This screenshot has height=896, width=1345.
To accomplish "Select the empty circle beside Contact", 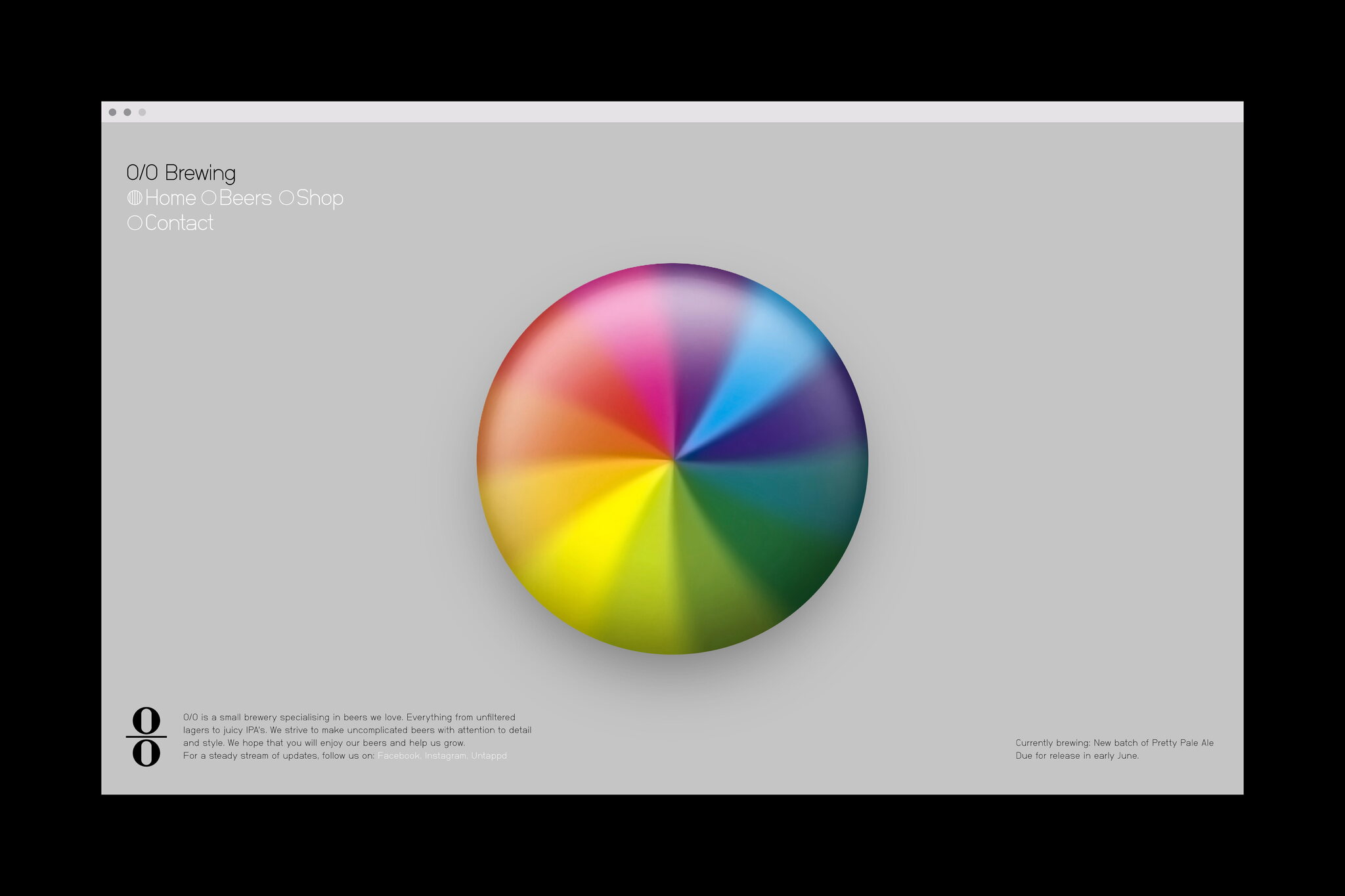I will [135, 223].
